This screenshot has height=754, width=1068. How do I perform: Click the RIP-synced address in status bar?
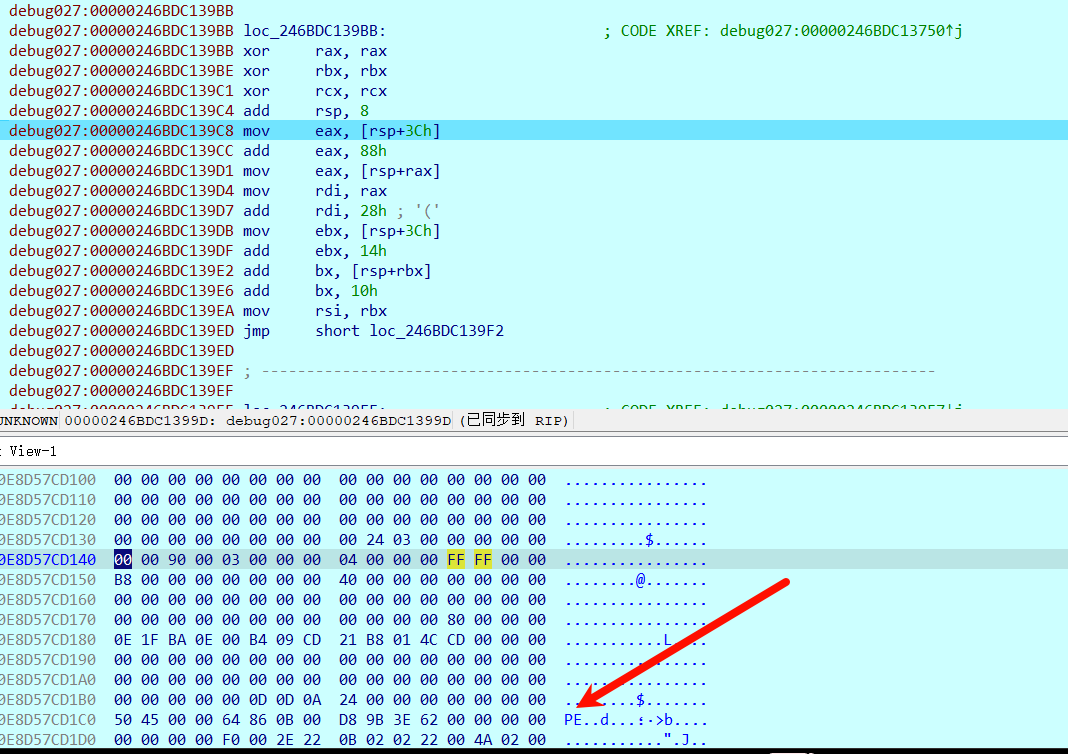(257, 421)
